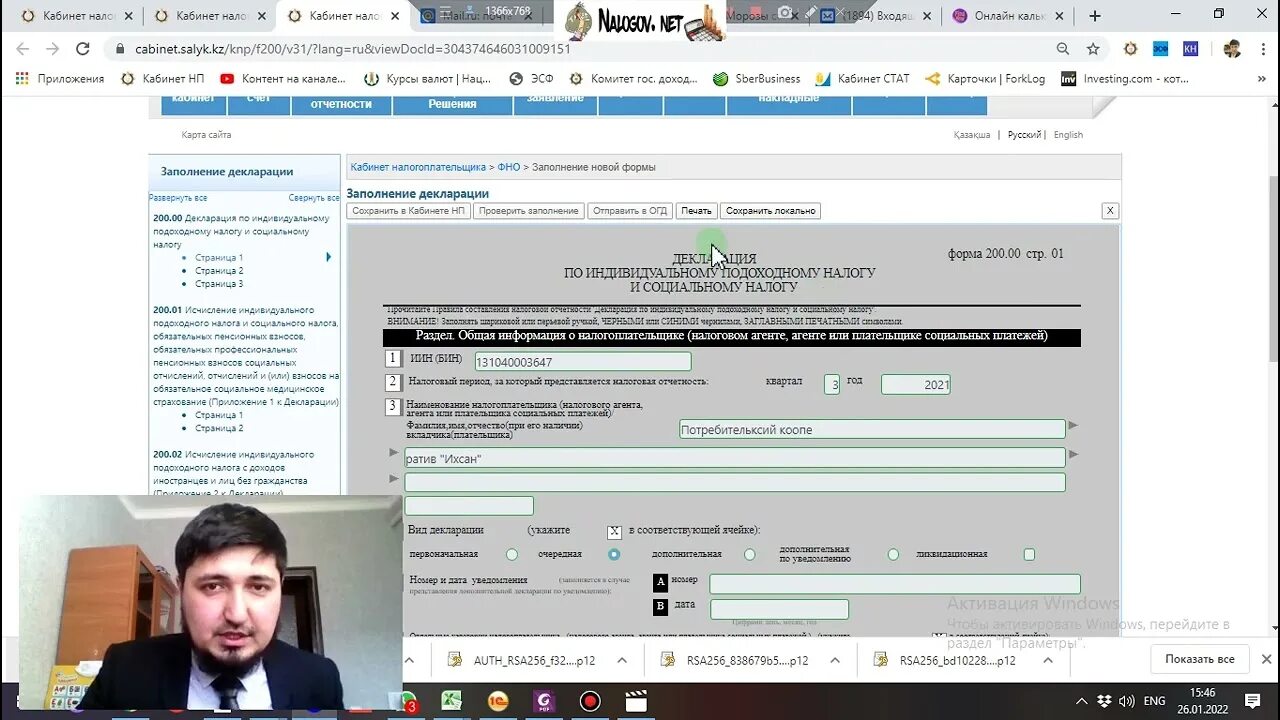1280x720 pixels.
Task: Click the год field showing 2021
Action: 916,384
